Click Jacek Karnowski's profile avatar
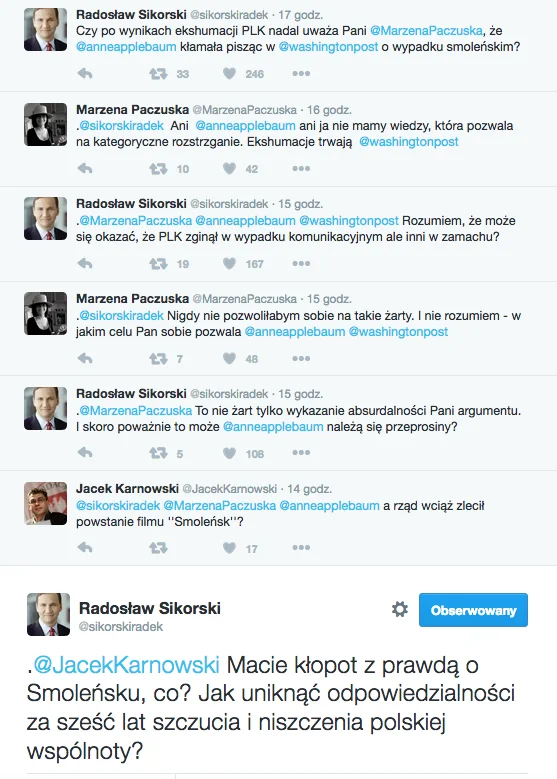This screenshot has width=557, height=779. pyautogui.click(x=45, y=503)
